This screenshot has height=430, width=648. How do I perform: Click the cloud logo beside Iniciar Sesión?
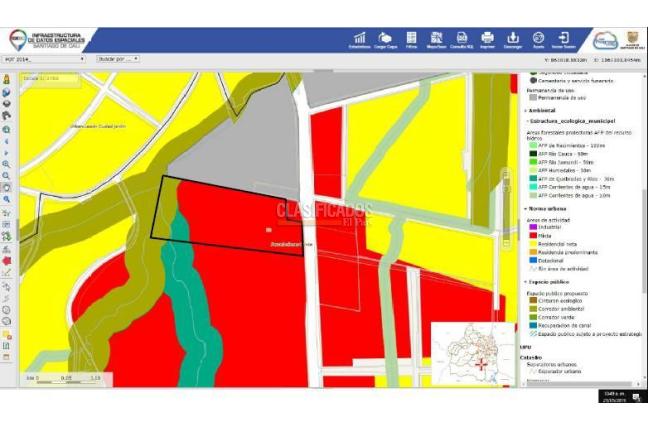[x=605, y=41]
